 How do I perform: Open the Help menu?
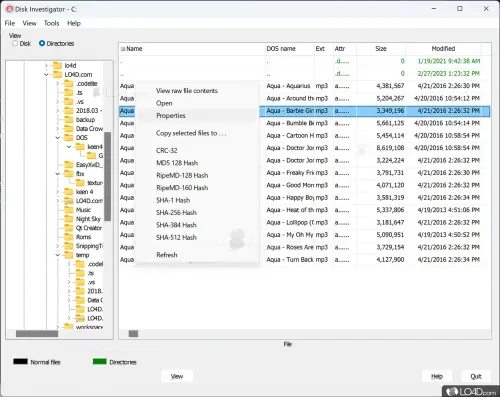(x=74, y=23)
